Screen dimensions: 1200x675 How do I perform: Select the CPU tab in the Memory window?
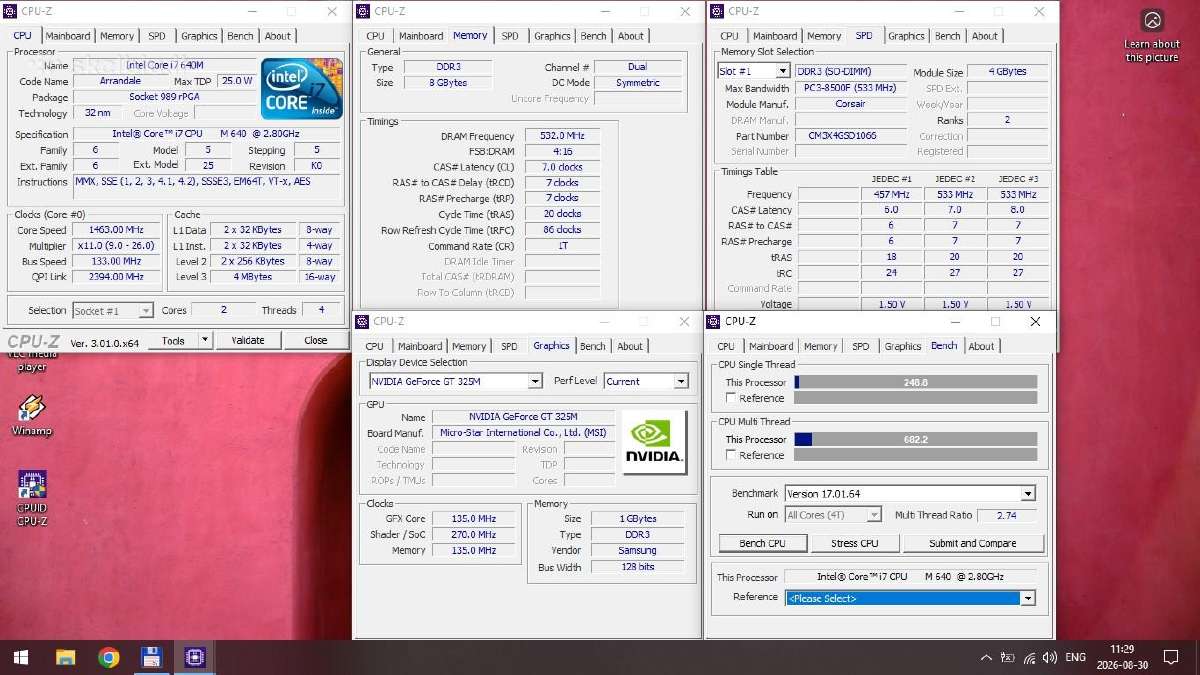(x=375, y=36)
